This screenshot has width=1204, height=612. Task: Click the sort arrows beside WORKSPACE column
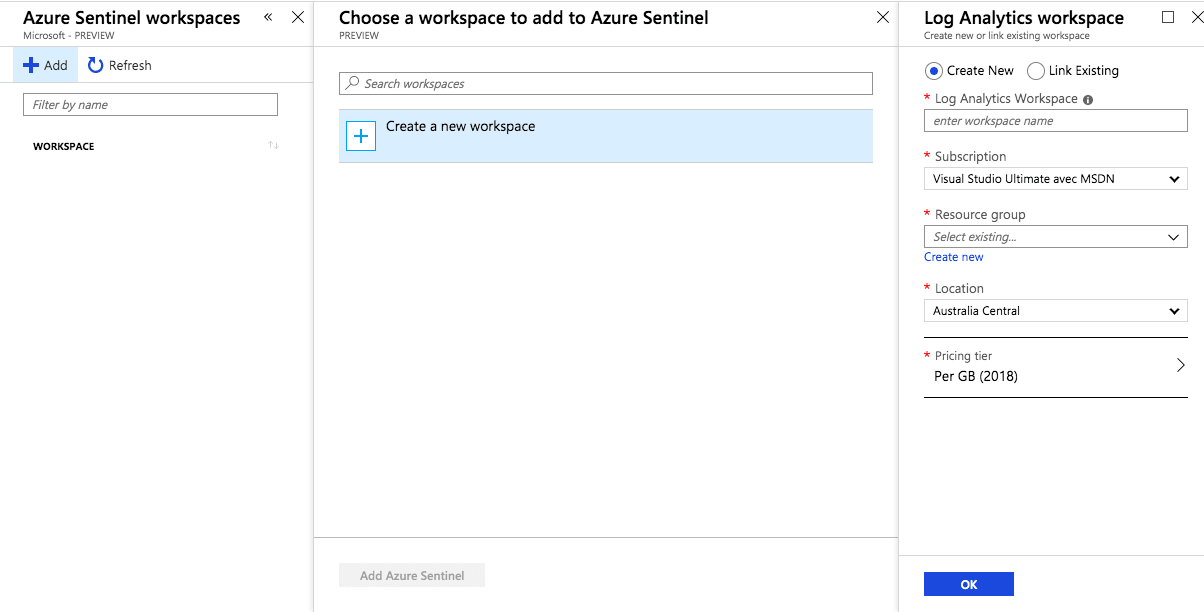(x=273, y=146)
